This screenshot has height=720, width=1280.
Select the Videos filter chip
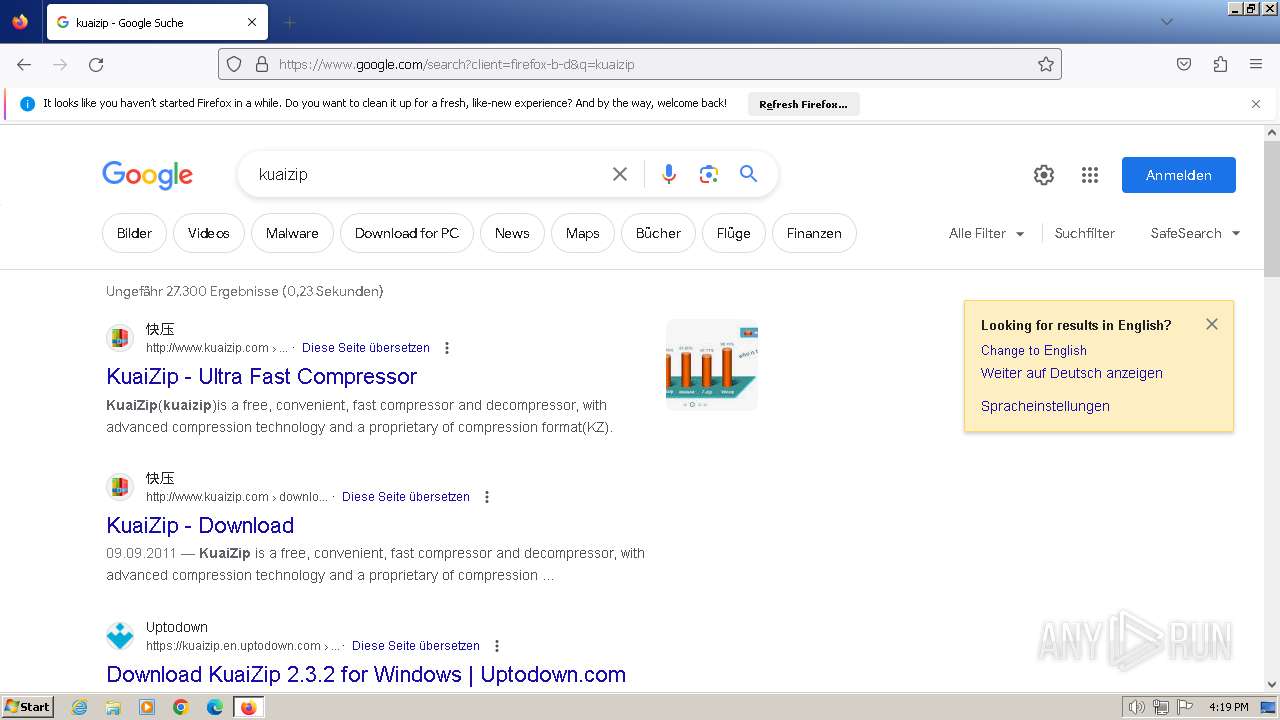pyautogui.click(x=208, y=233)
